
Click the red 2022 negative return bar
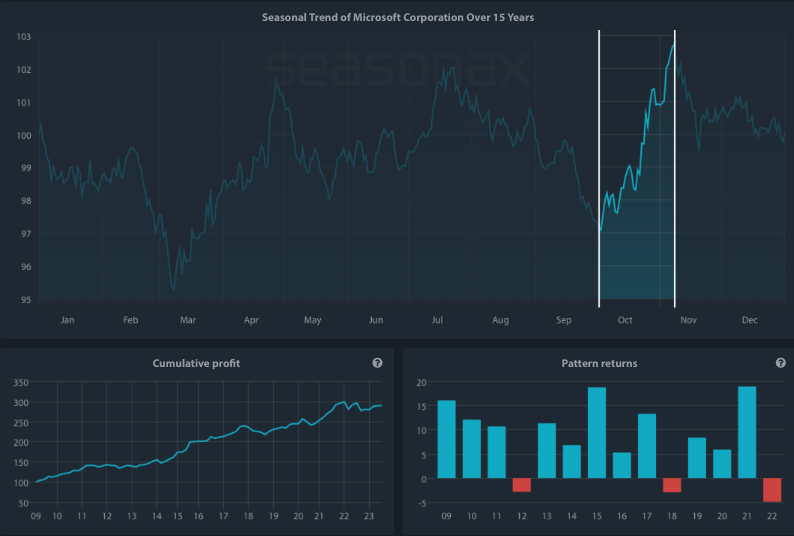pos(772,490)
